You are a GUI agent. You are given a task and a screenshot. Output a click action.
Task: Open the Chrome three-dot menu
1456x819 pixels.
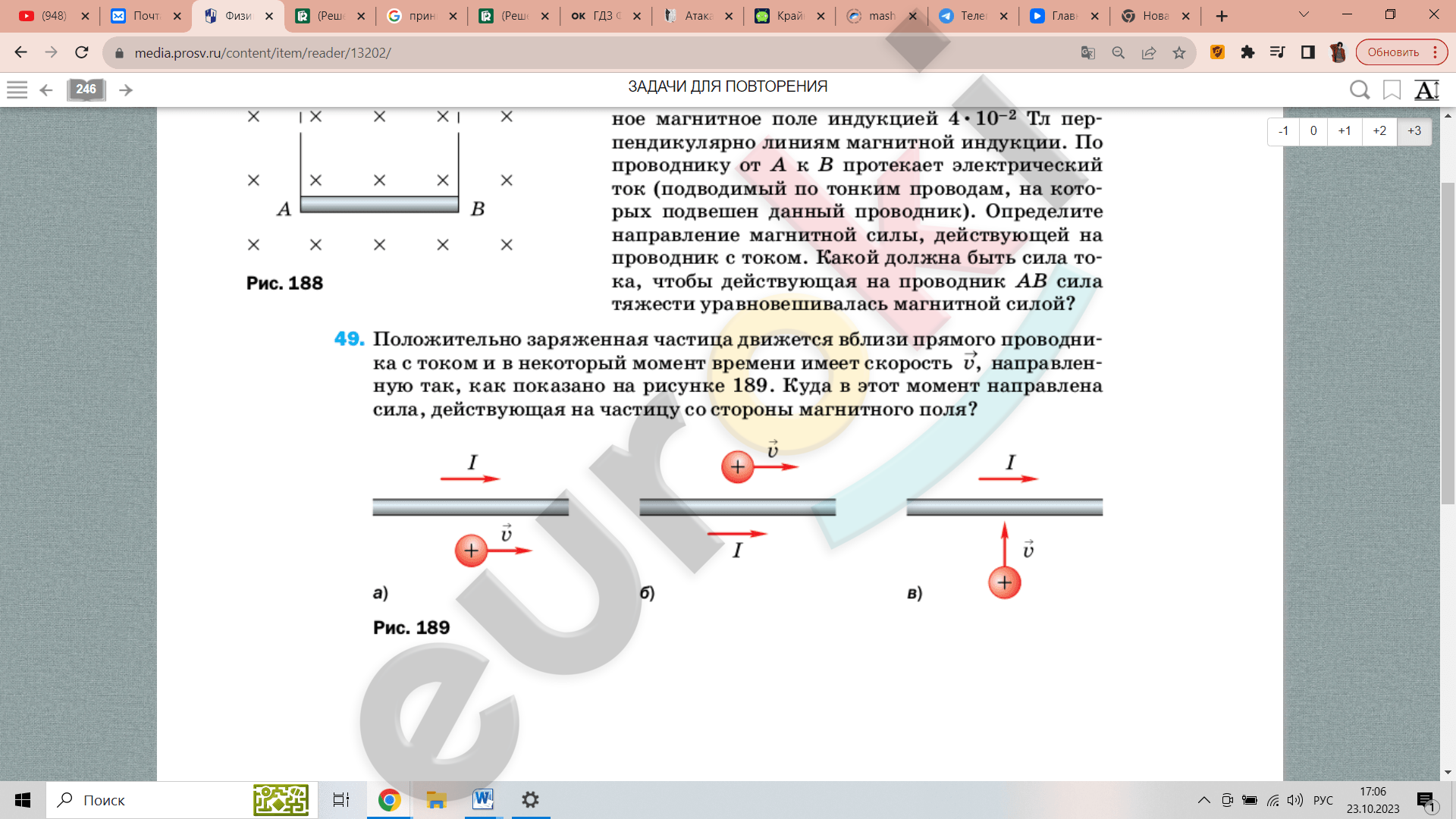[x=1436, y=52]
